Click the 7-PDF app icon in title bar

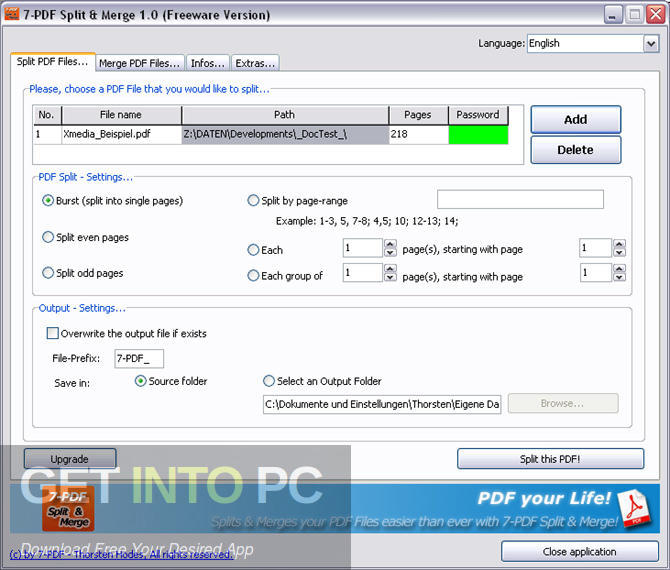(x=12, y=14)
